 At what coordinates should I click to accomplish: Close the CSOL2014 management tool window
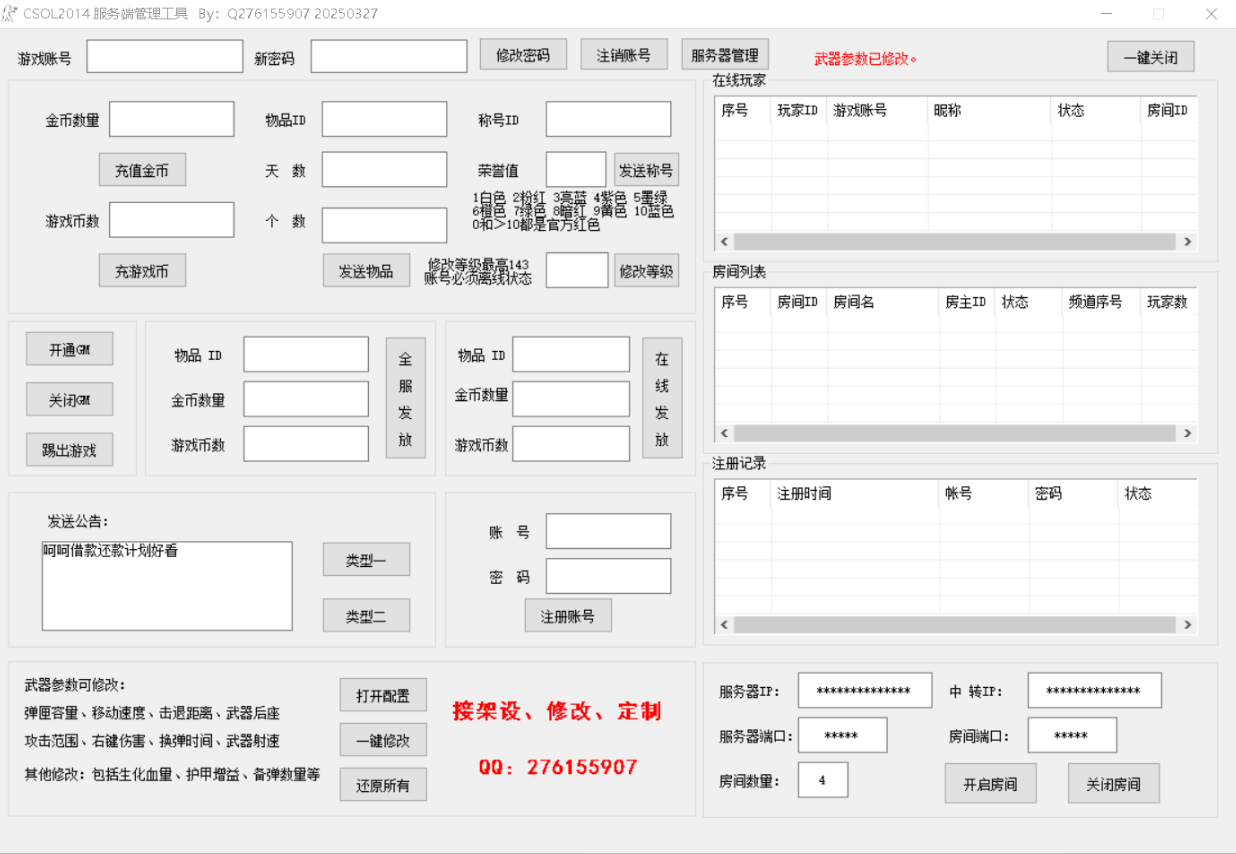(1211, 14)
